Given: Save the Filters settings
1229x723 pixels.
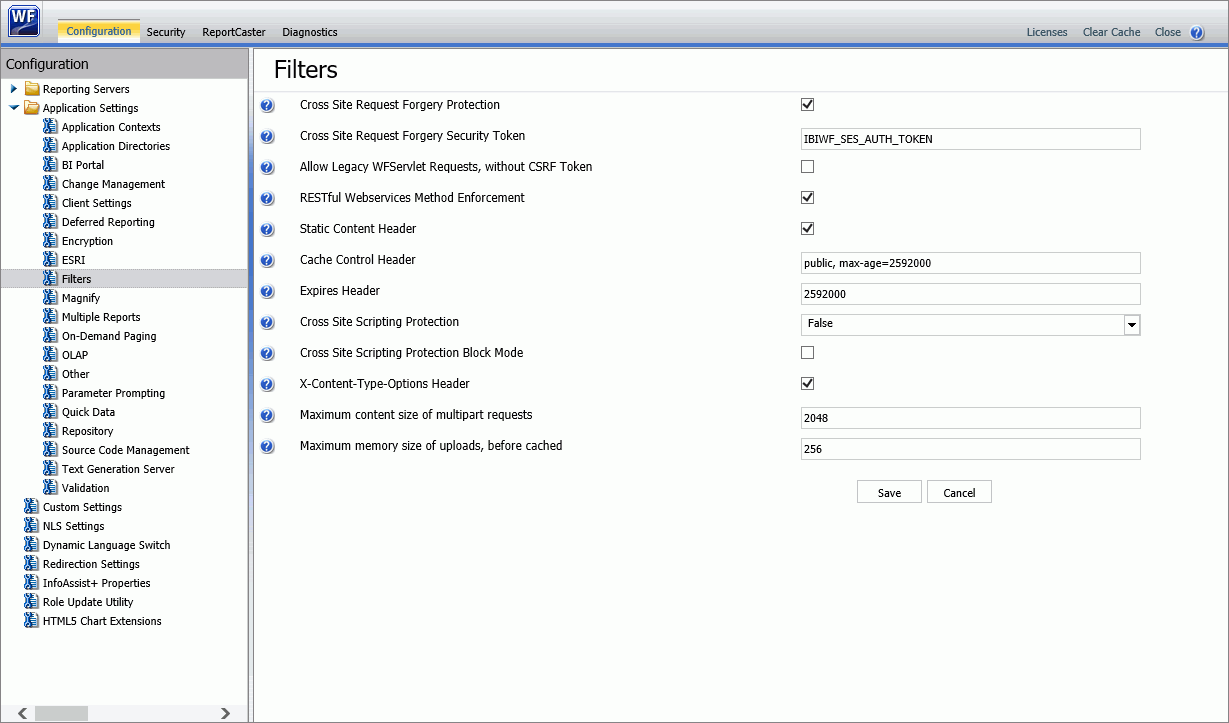Looking at the screenshot, I should [x=889, y=492].
